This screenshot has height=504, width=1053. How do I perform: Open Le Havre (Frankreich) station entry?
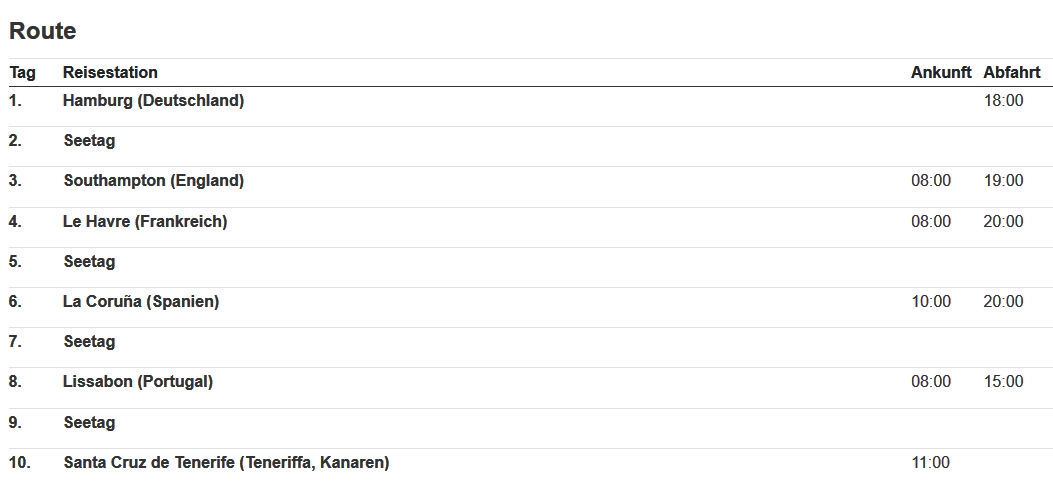[145, 221]
